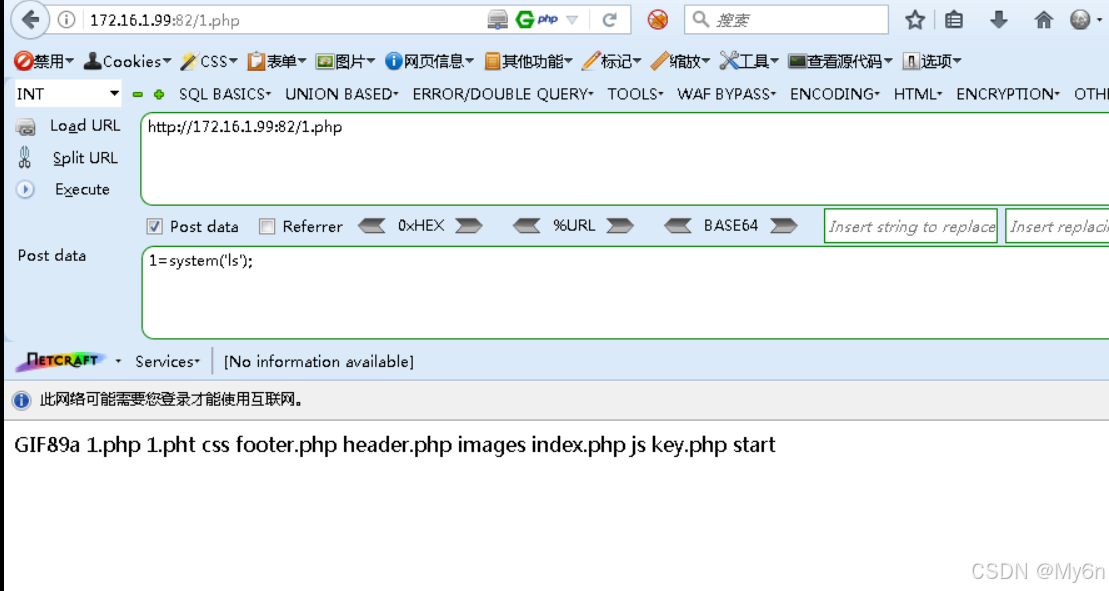Expand the 其他功能 dropdown menu
1109x591 pixels.
(x=528, y=62)
